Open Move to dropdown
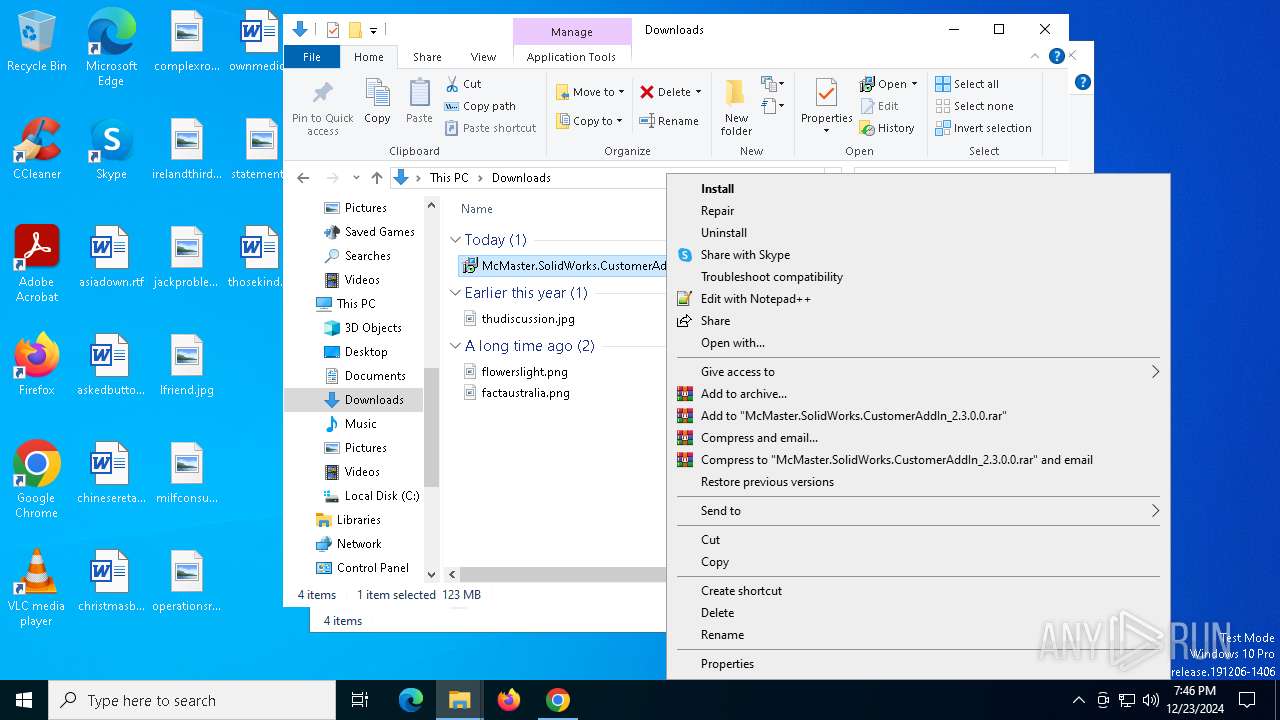Image resolution: width=1280 pixels, height=720 pixels. (590, 92)
